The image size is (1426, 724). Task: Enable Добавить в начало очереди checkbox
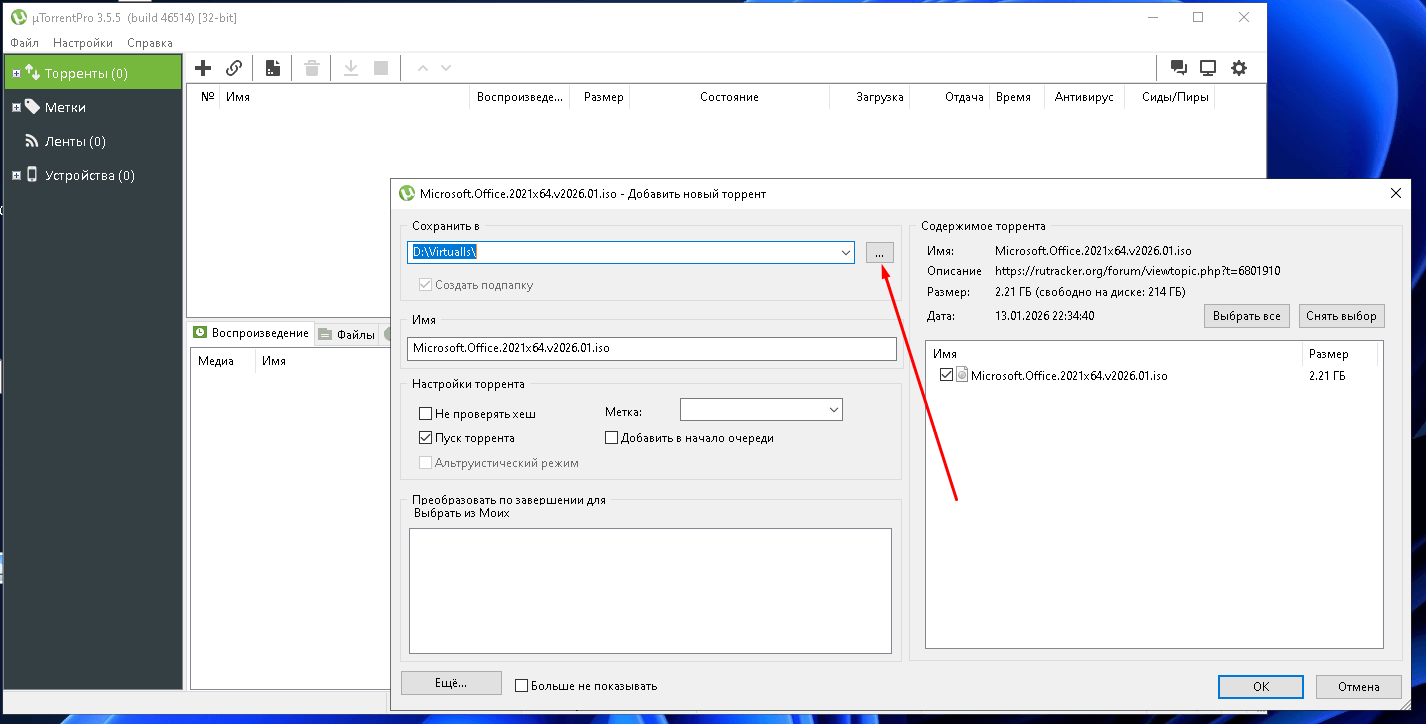[612, 438]
